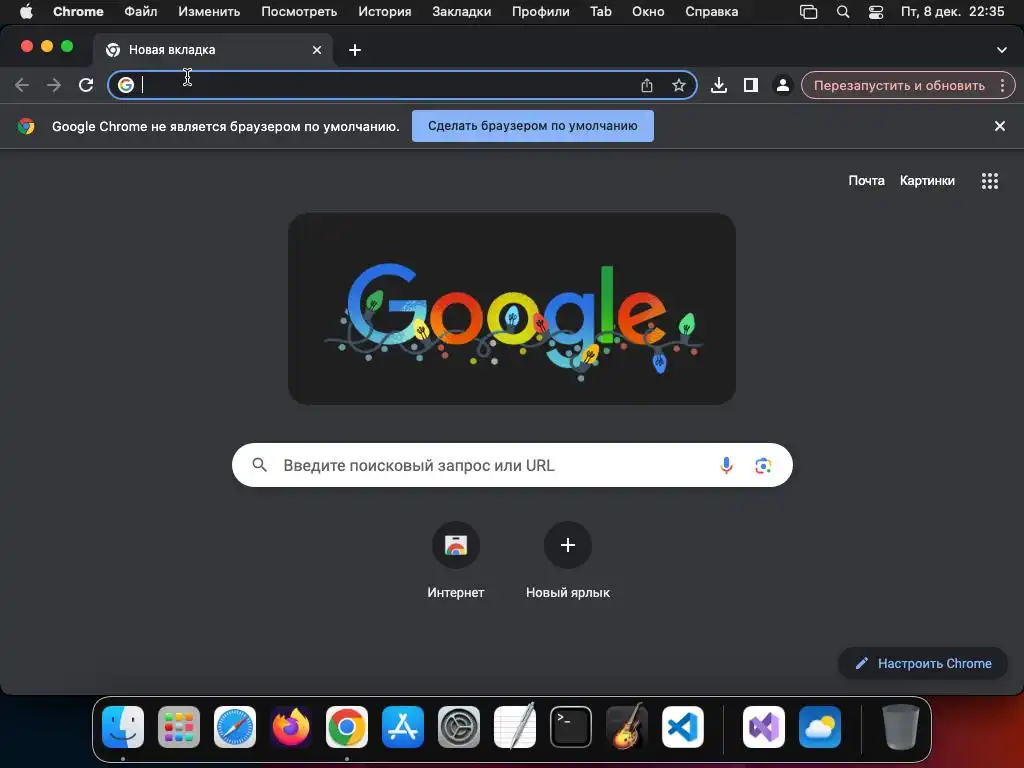Launch Visual Studio Code from the dock
Screen dimensions: 1024x768
click(682, 727)
